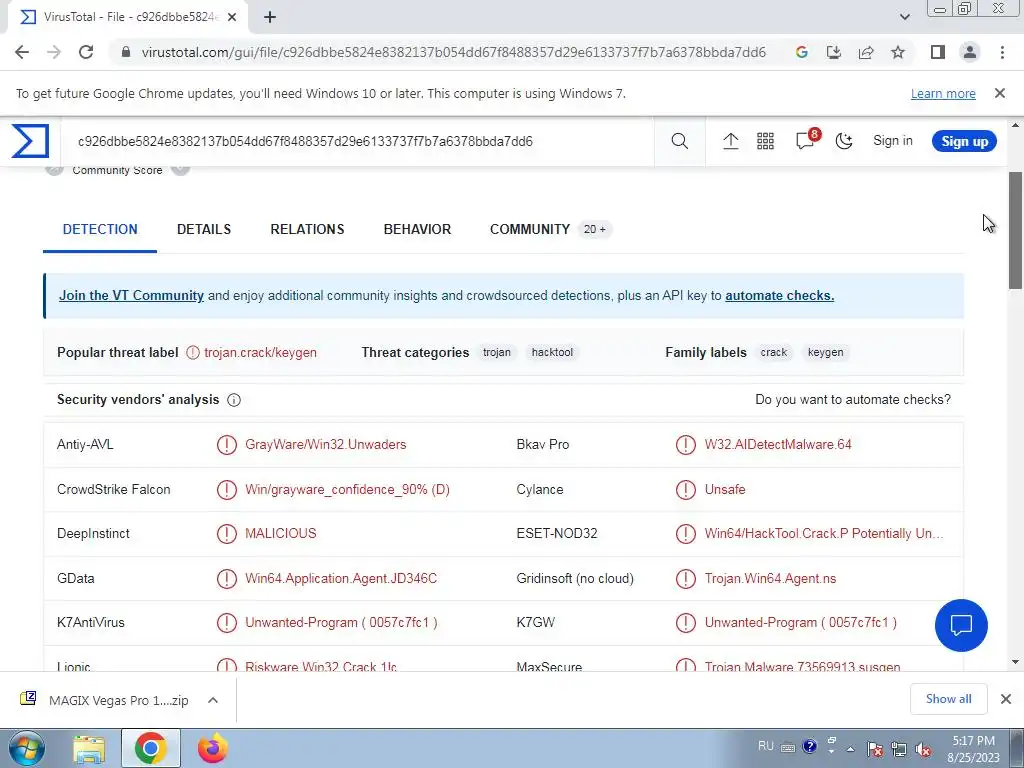Click W32.AIDetectMalware.64 detection text

coord(778,444)
